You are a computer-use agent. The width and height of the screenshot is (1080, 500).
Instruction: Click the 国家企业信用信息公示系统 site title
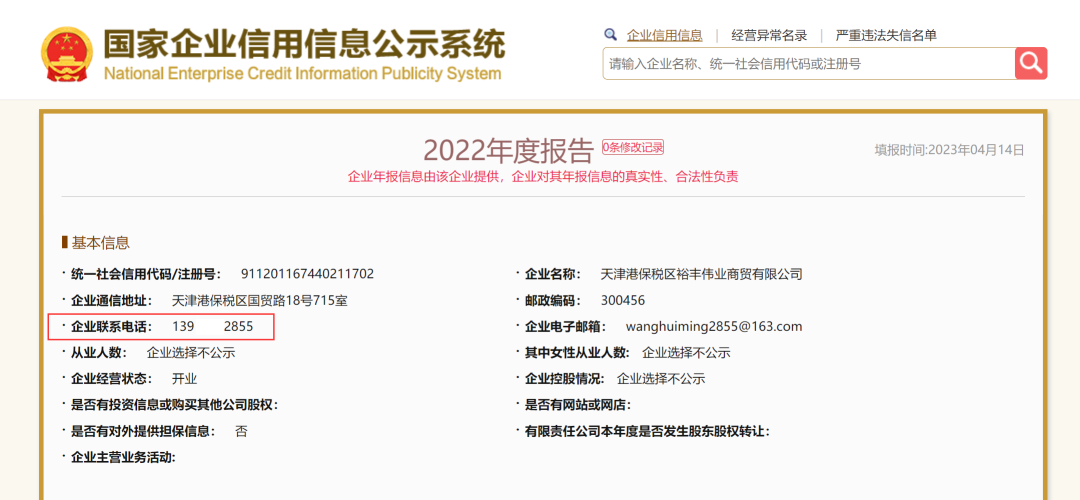coord(304,44)
